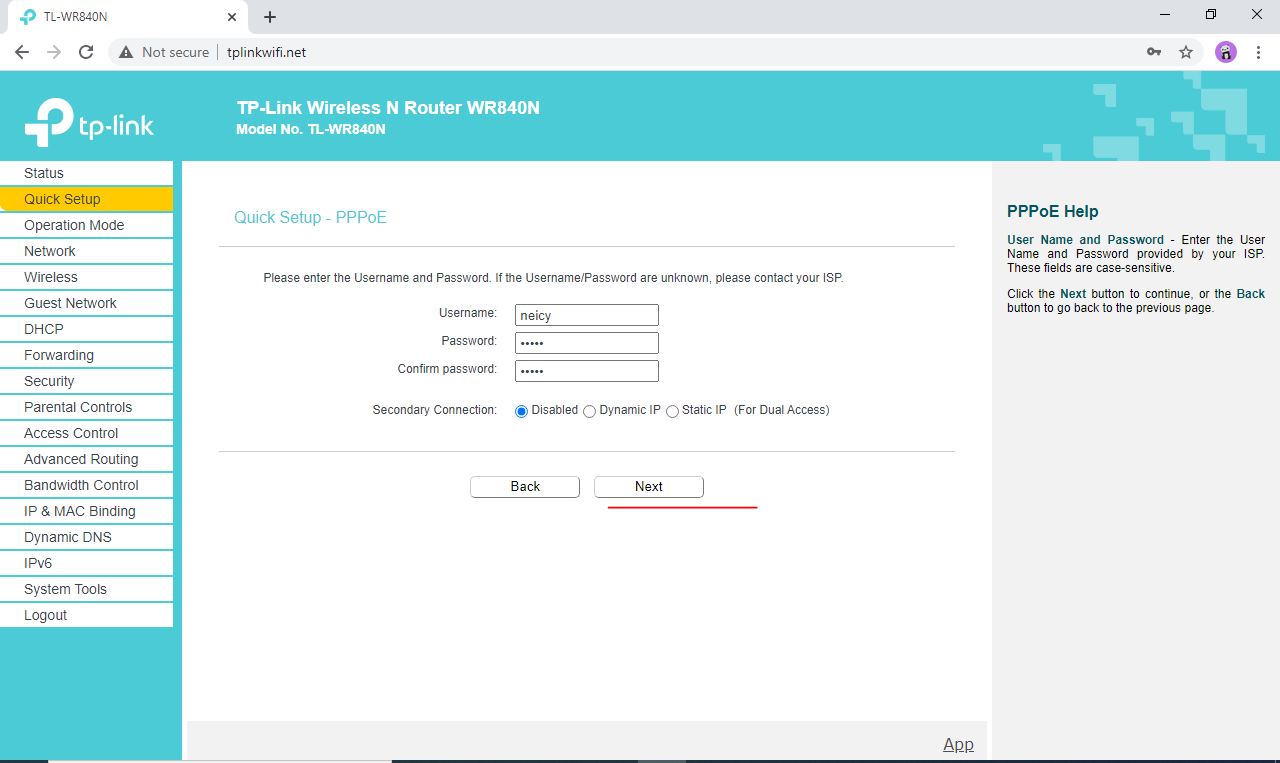This screenshot has width=1280, height=763.
Task: Open the Network menu item
Action: pos(87,251)
